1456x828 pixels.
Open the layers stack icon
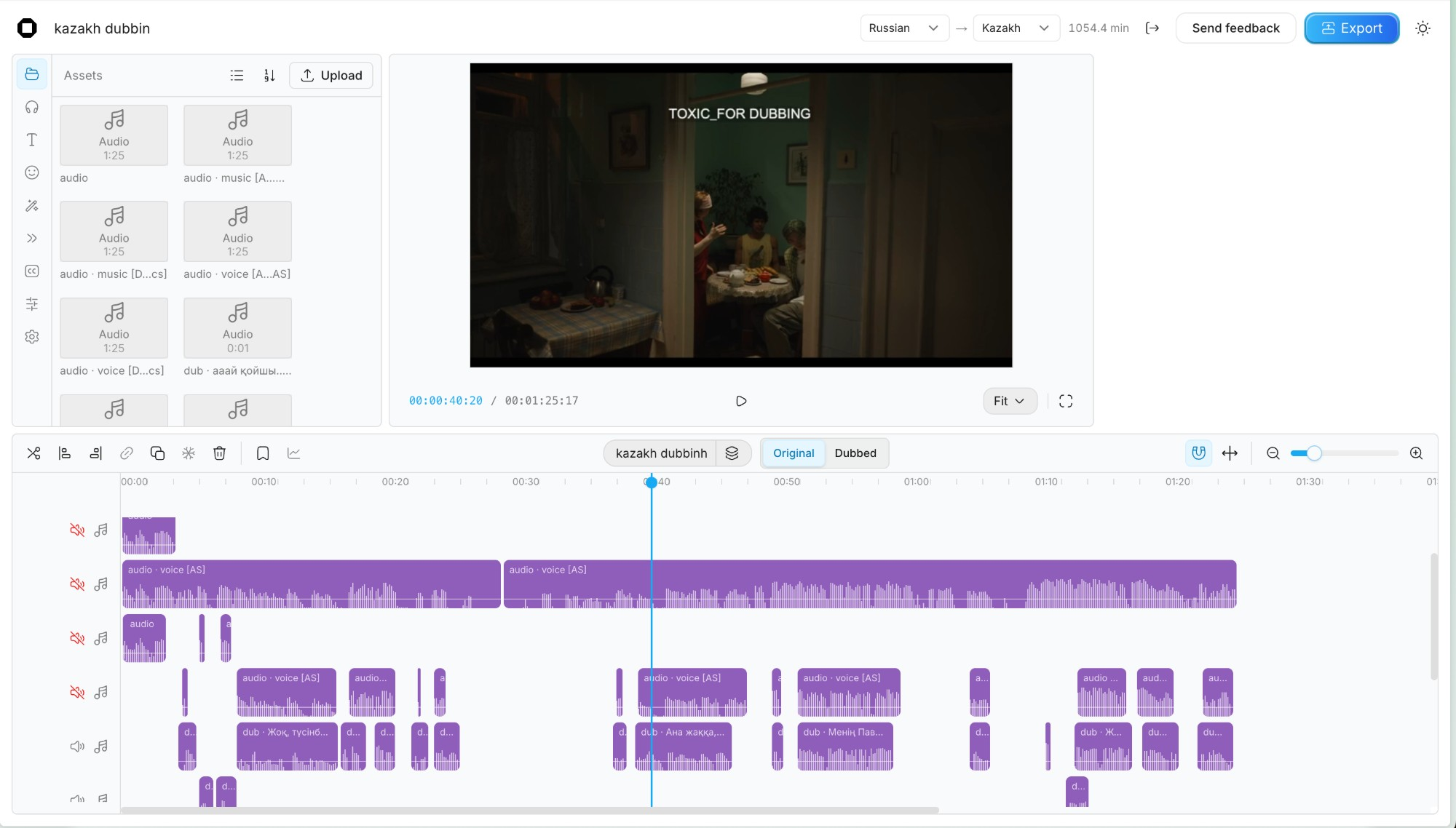[732, 453]
